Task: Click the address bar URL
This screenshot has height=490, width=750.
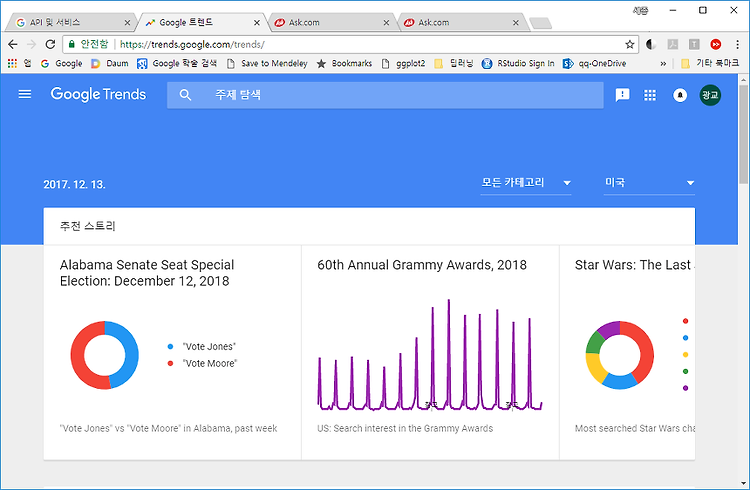Action: 192,45
